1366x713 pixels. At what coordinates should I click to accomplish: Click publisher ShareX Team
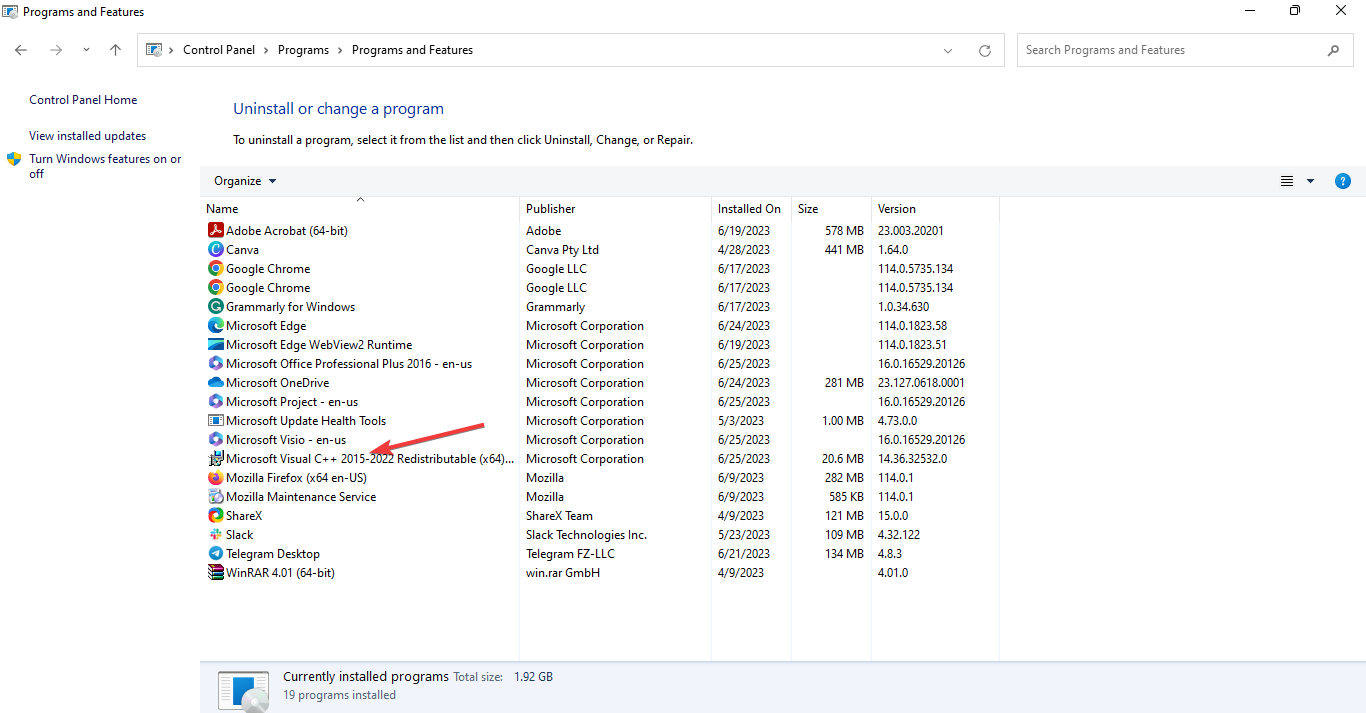[x=559, y=516]
